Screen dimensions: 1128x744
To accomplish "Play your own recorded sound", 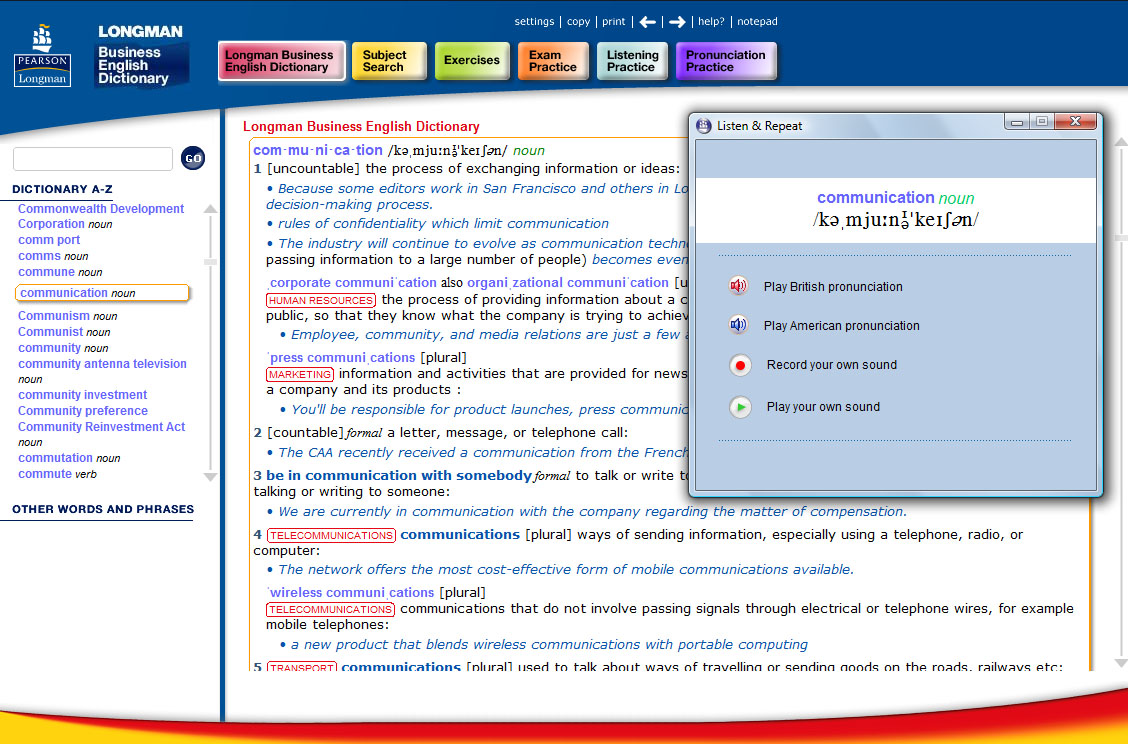I will point(740,407).
